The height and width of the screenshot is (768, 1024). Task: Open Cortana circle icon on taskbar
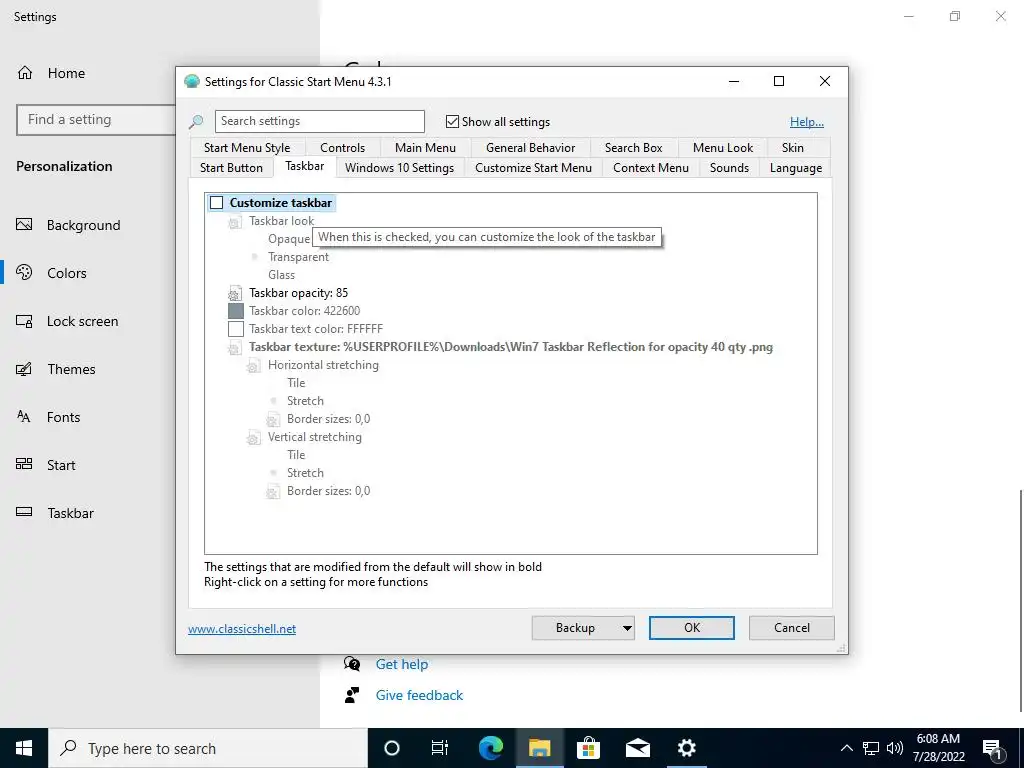coord(392,748)
